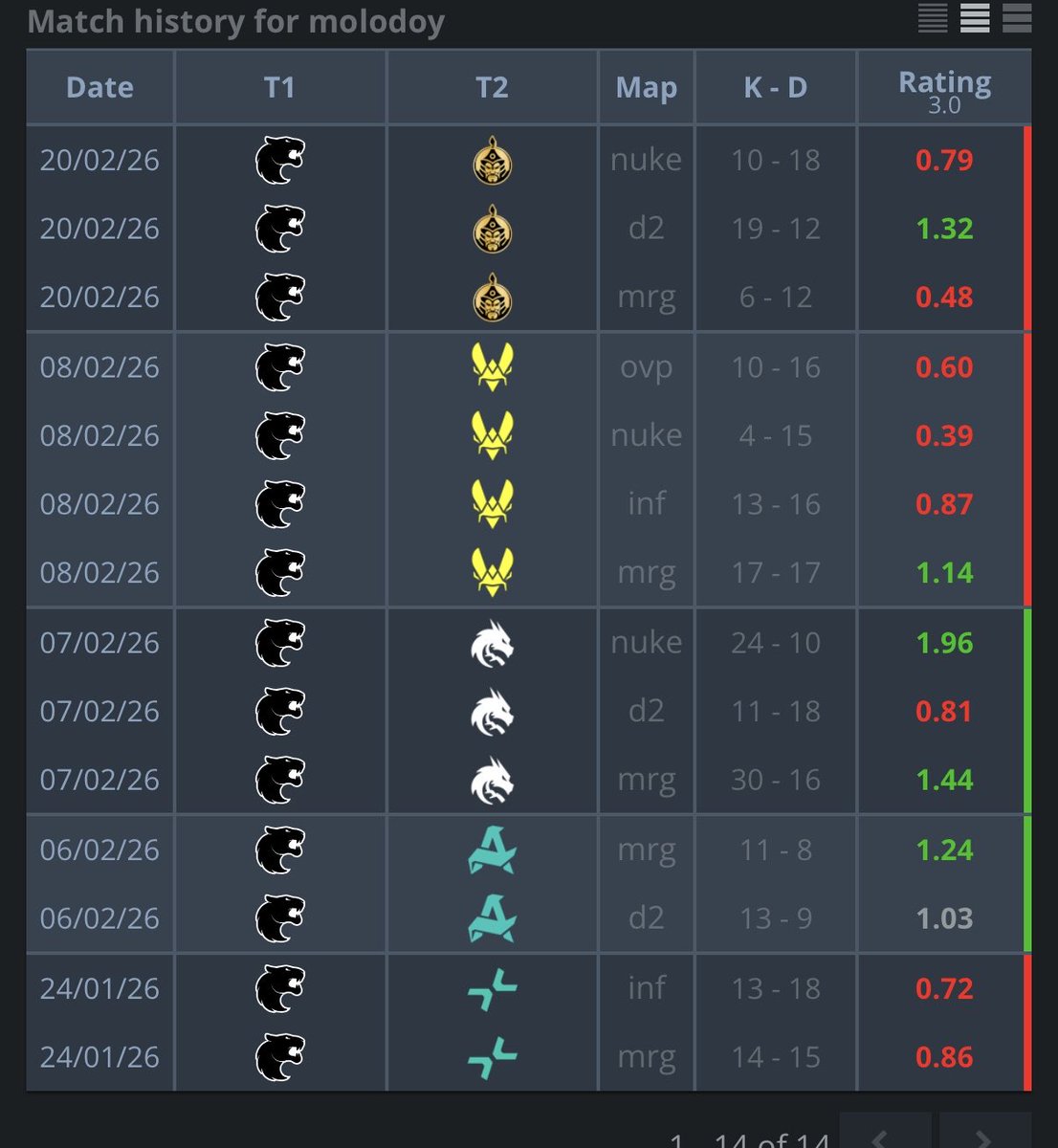The height and width of the screenshot is (1148, 1058).
Task: Open FURIA logo in the mrg 30 - 16 row
Action: tap(279, 780)
